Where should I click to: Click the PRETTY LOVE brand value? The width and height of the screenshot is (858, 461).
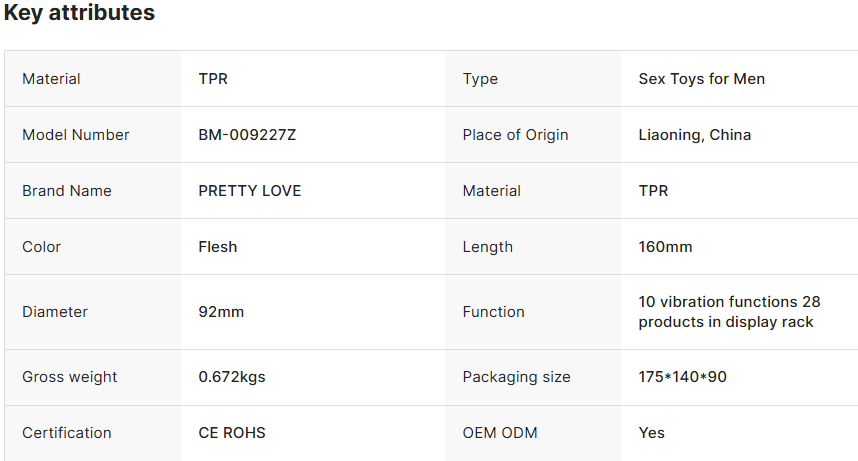[250, 191]
